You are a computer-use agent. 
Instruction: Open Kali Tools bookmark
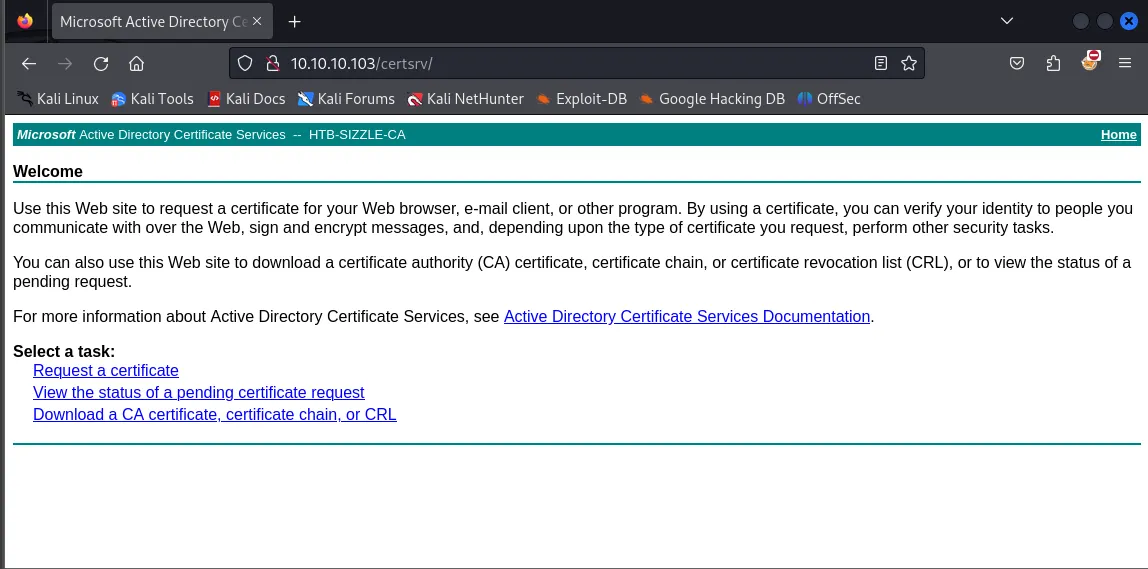(x=152, y=99)
